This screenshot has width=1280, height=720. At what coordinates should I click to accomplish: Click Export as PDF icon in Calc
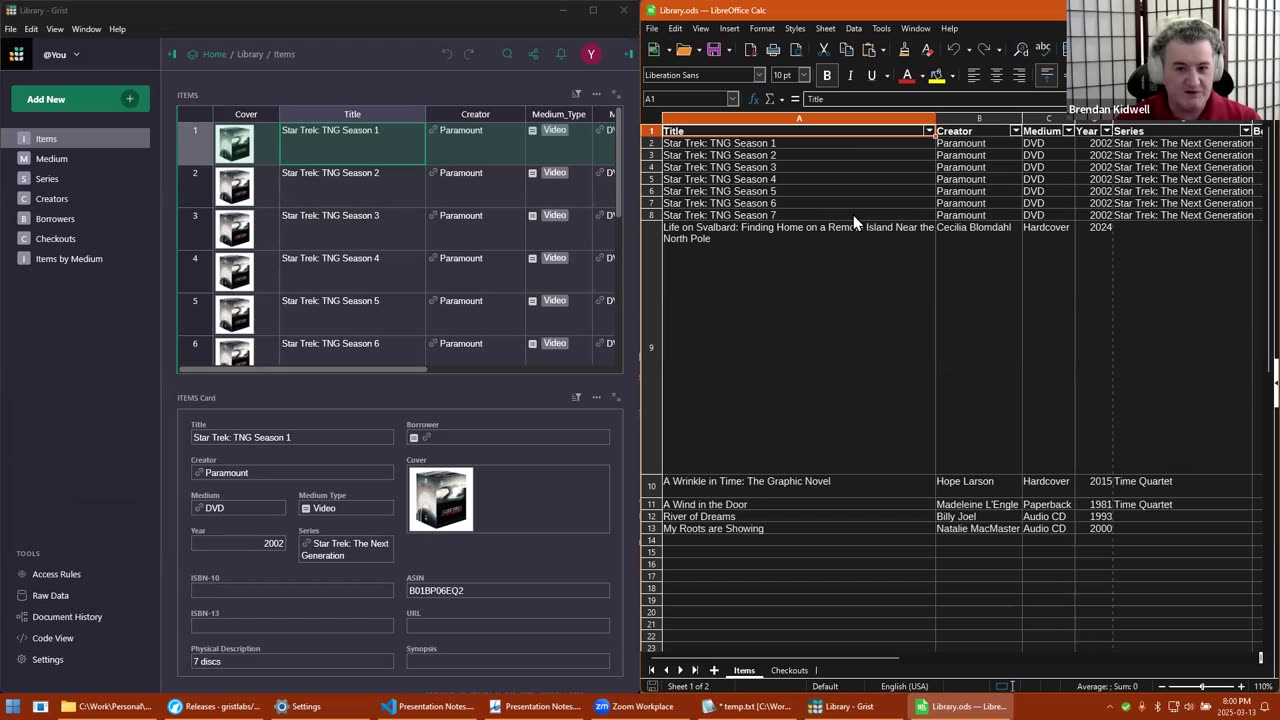(x=751, y=49)
